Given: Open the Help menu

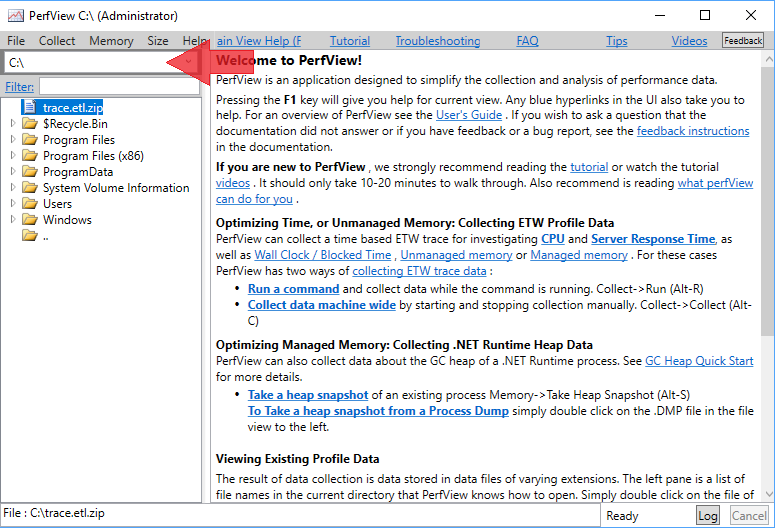Looking at the screenshot, I should click(195, 41).
